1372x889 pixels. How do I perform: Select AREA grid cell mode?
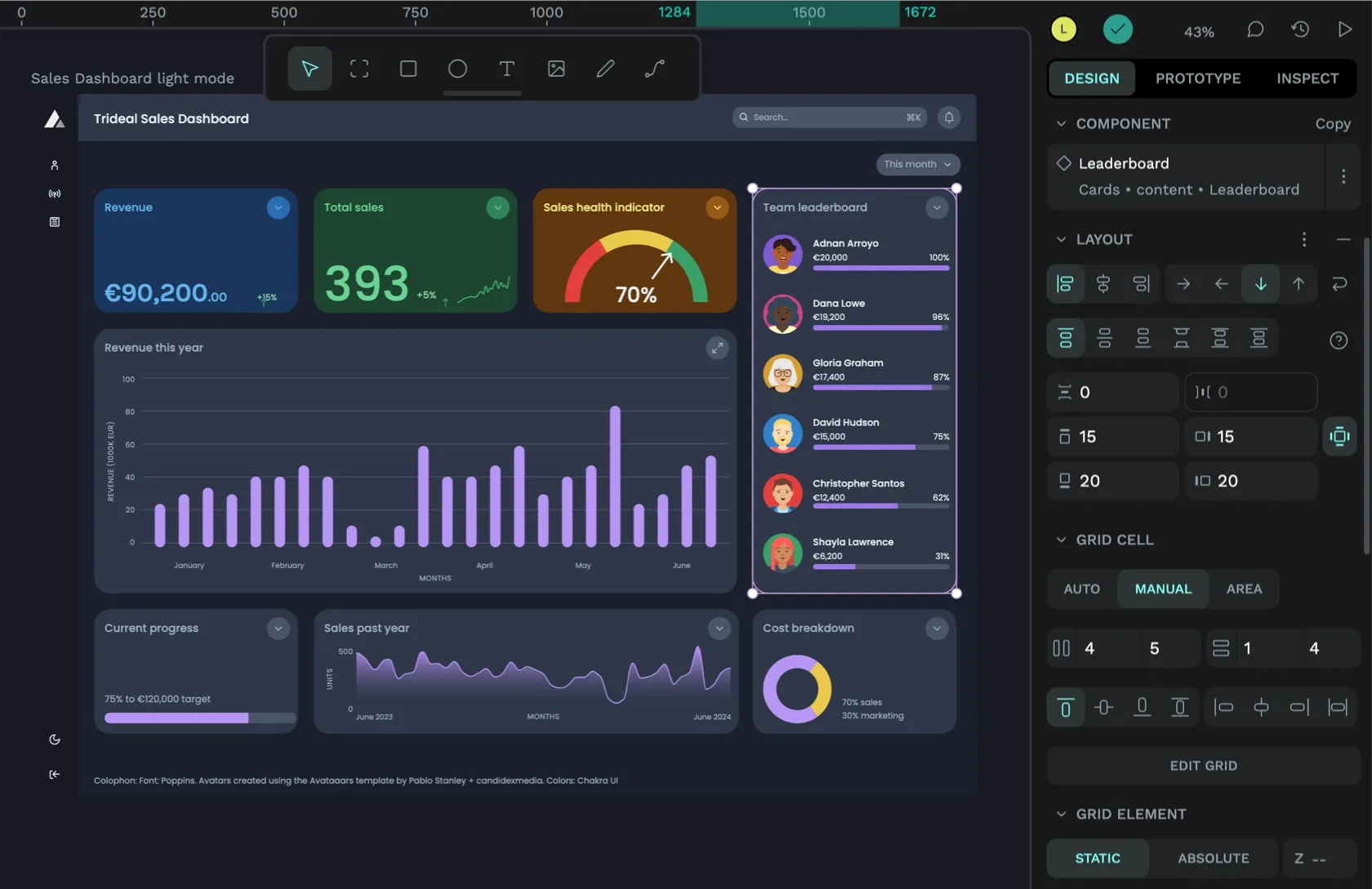pyautogui.click(x=1244, y=589)
